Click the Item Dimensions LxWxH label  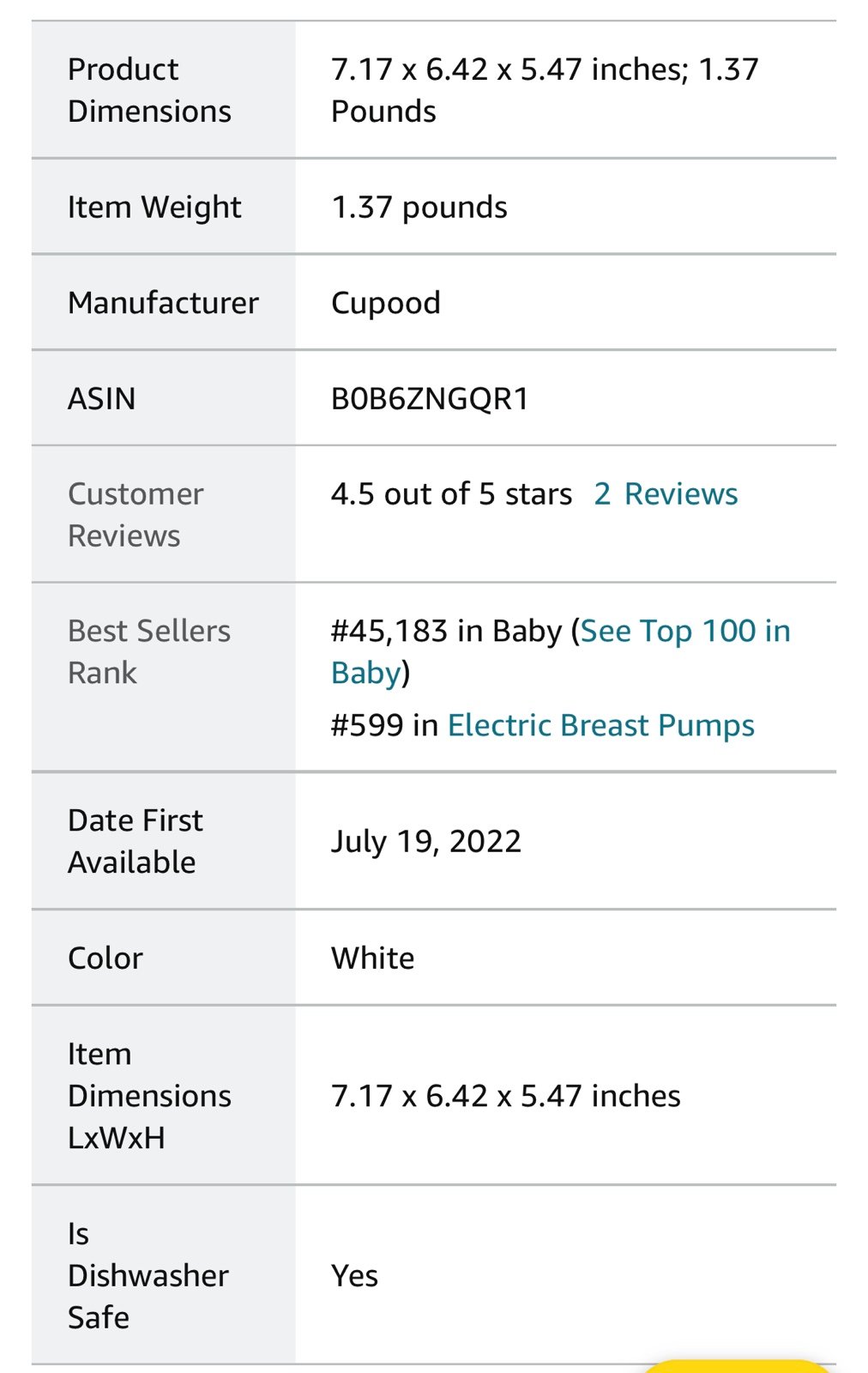(149, 1096)
